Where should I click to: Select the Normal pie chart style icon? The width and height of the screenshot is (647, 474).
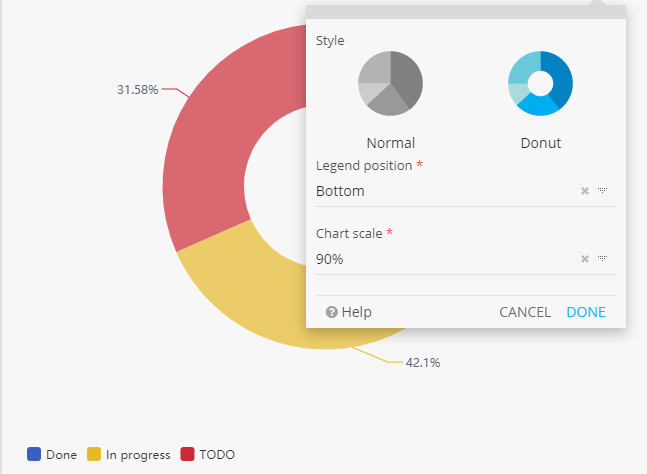(390, 83)
